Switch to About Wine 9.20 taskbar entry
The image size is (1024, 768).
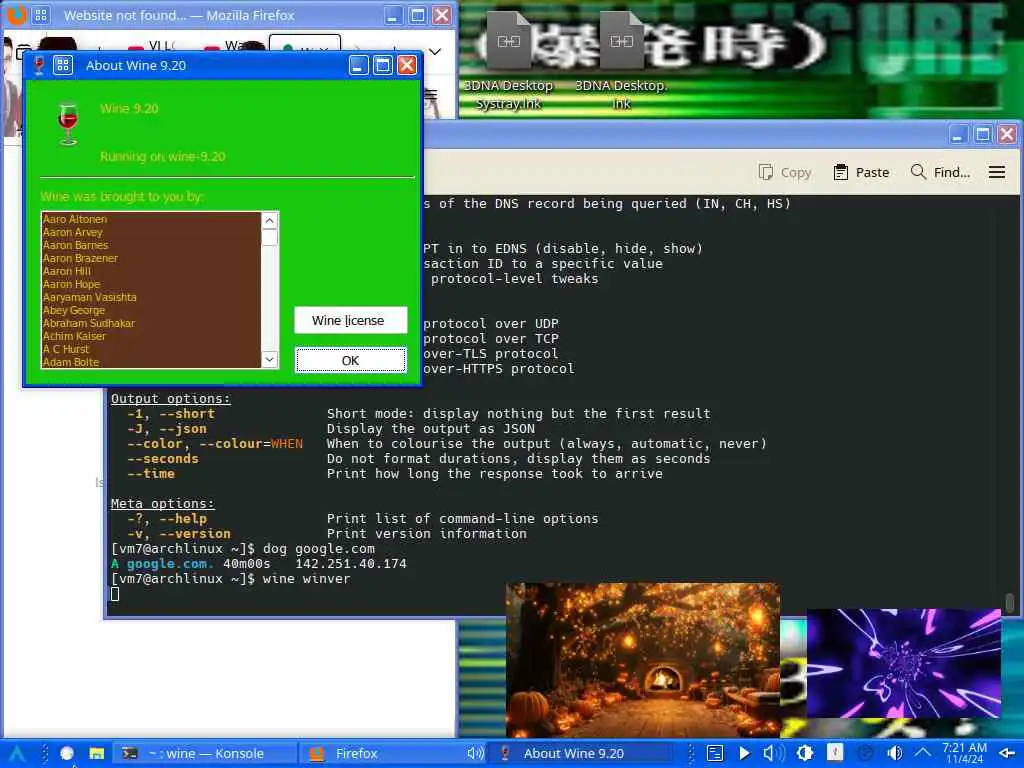(x=581, y=754)
